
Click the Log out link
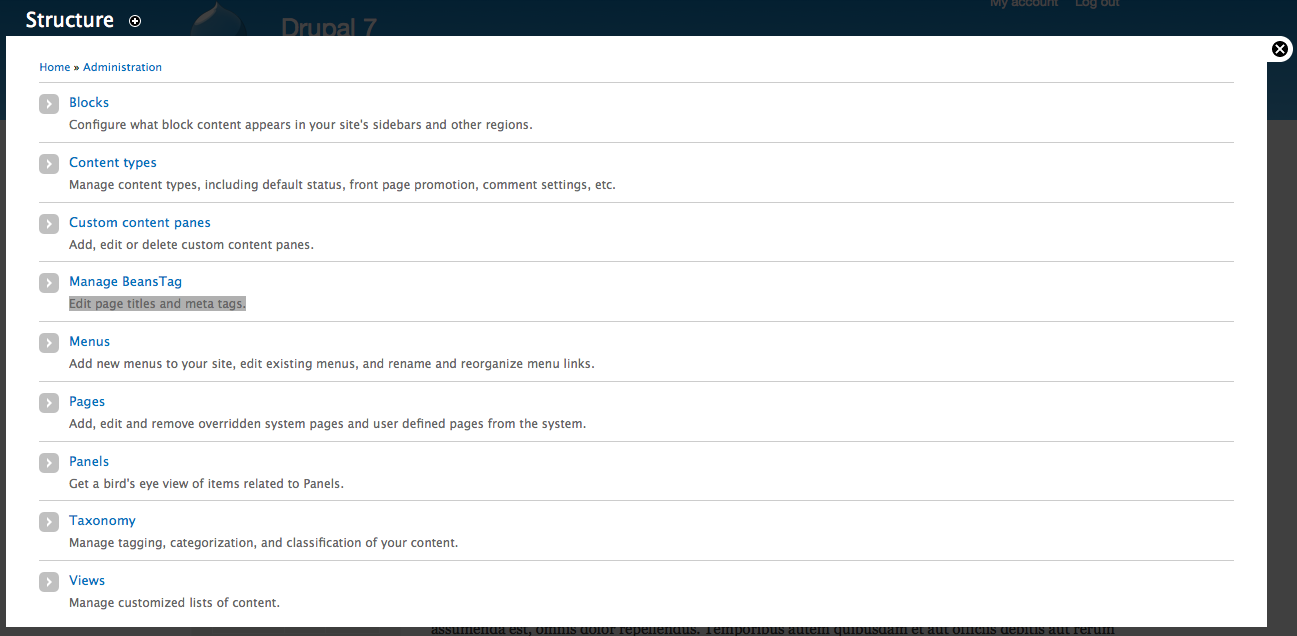[1096, 4]
